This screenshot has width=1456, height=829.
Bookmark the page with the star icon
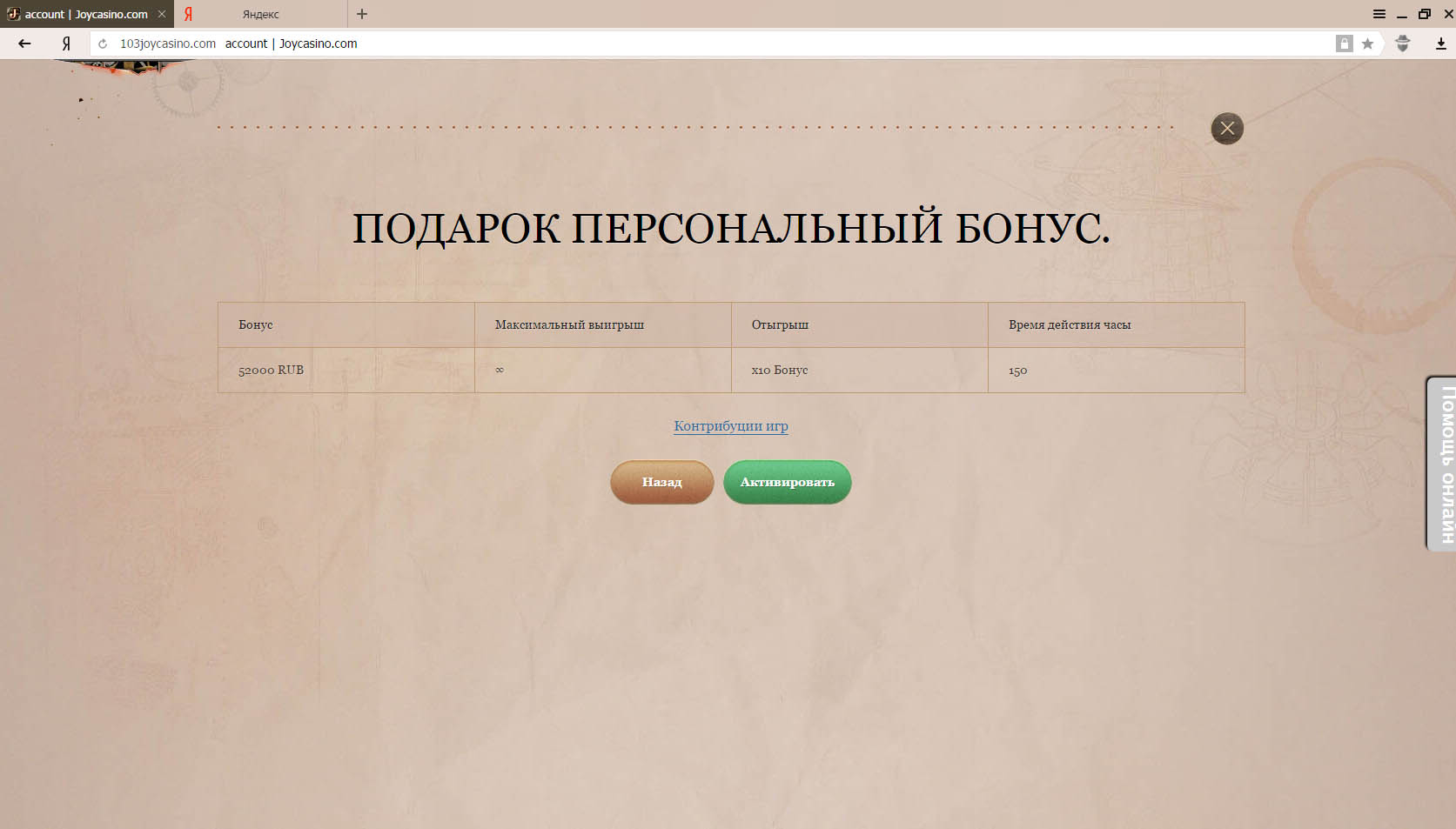tap(1368, 43)
